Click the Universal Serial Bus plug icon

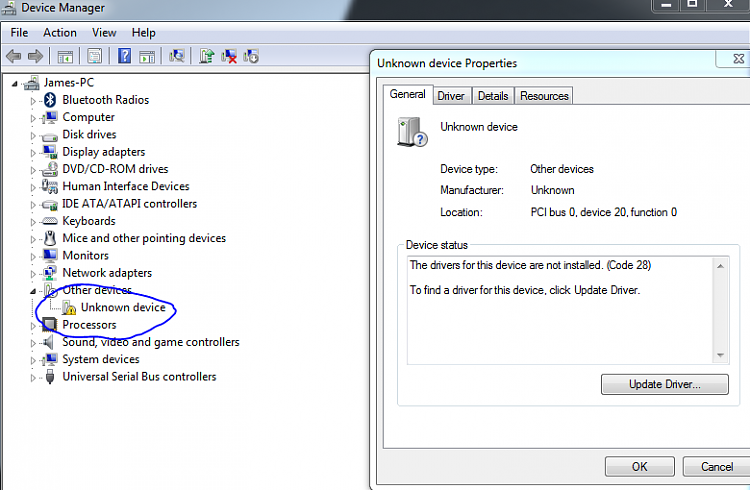coord(50,377)
